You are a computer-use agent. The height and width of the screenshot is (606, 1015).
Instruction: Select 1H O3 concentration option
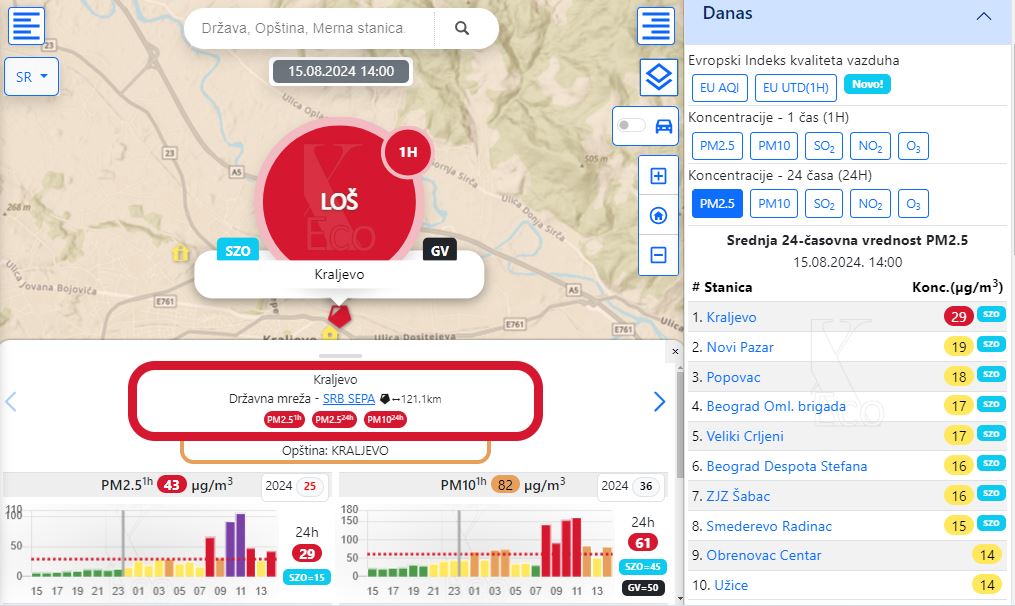click(912, 146)
